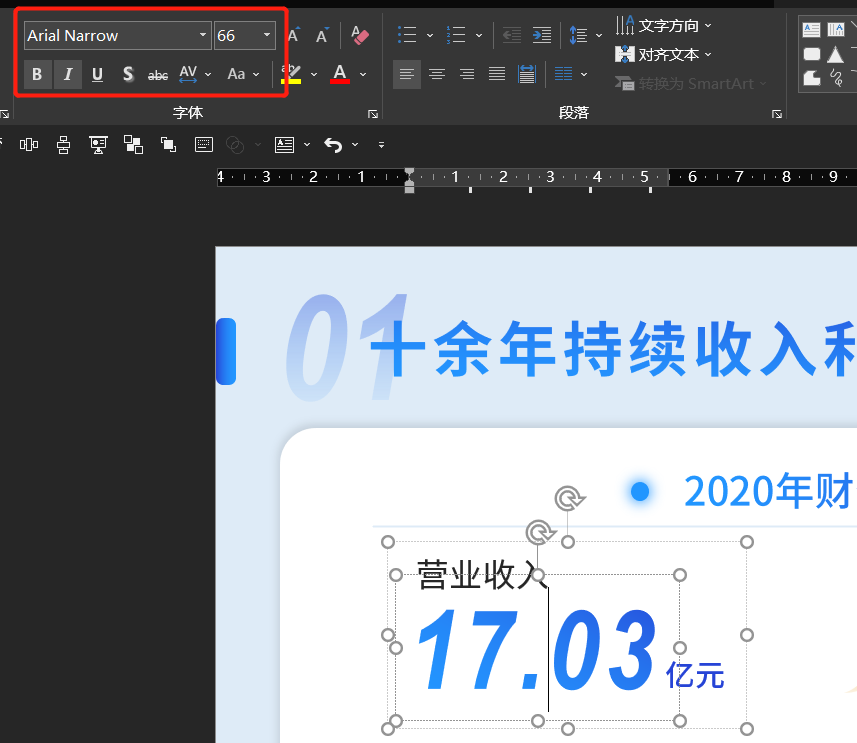Click distribute horizontally icon in quick access toolbar

(x=29, y=144)
